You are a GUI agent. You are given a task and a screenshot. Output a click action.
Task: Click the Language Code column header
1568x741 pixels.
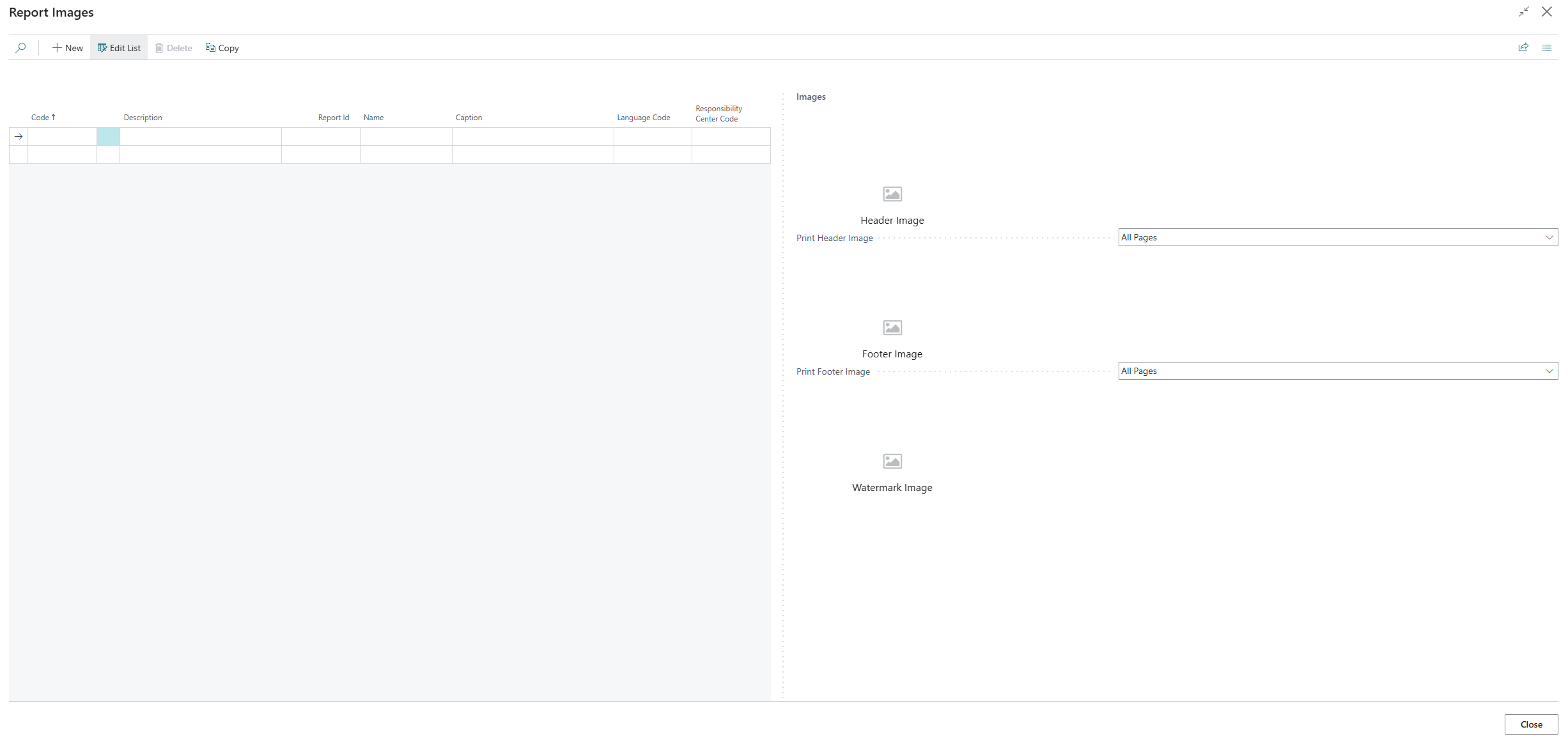coord(643,118)
